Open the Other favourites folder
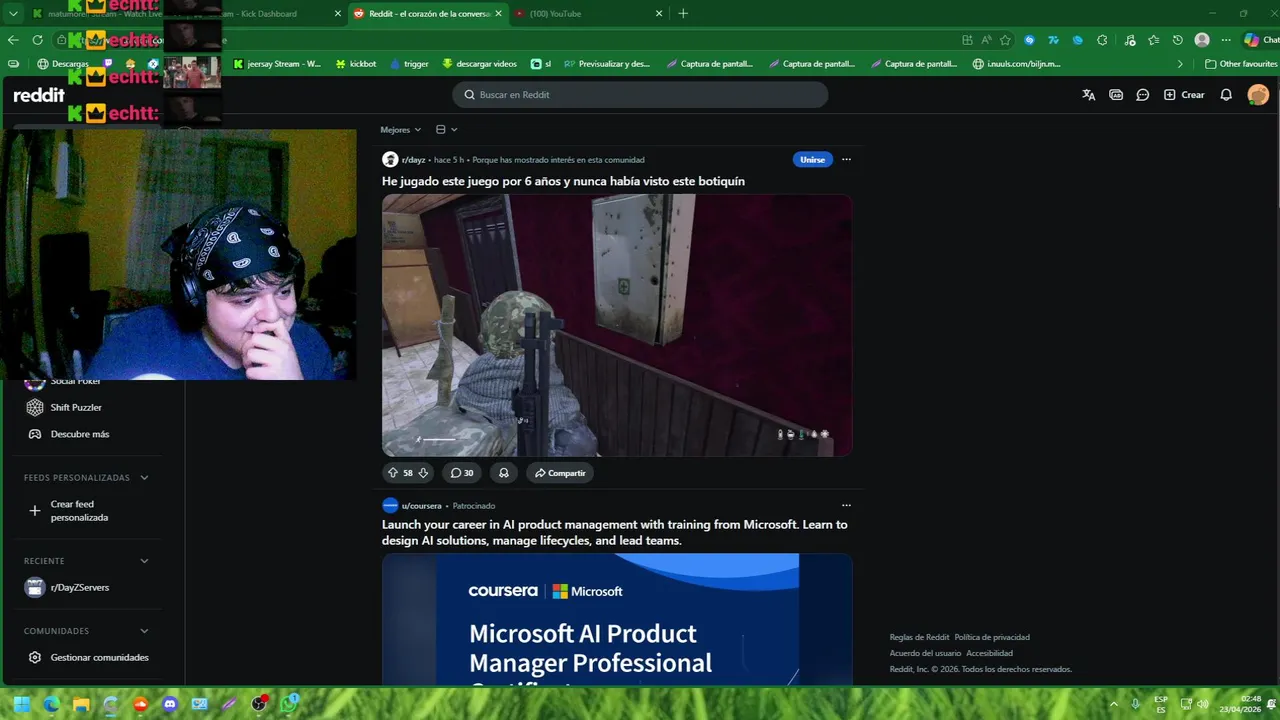The height and width of the screenshot is (720, 1280). tap(1239, 64)
